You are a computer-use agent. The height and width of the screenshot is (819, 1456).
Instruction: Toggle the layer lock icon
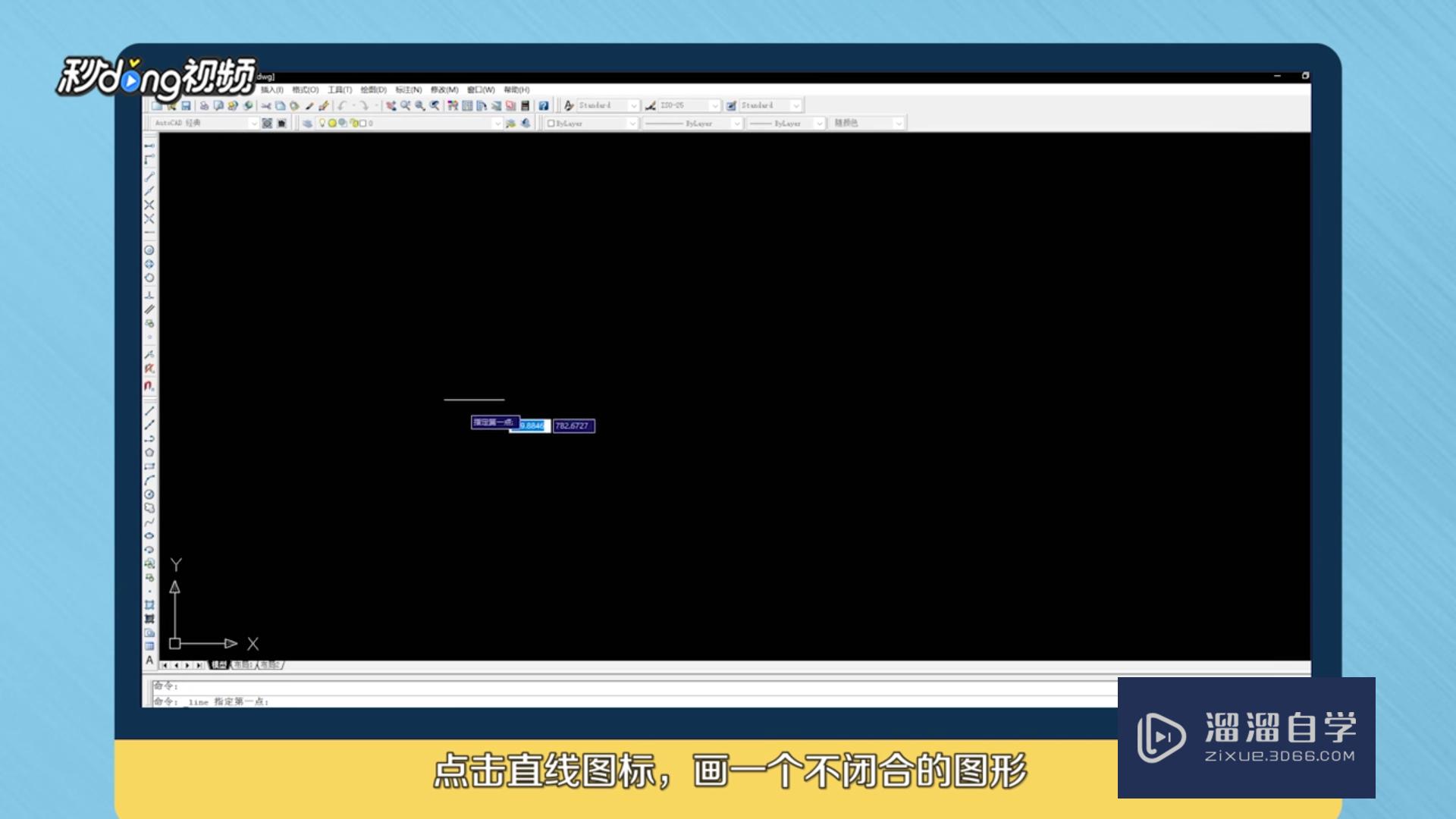pyautogui.click(x=353, y=123)
